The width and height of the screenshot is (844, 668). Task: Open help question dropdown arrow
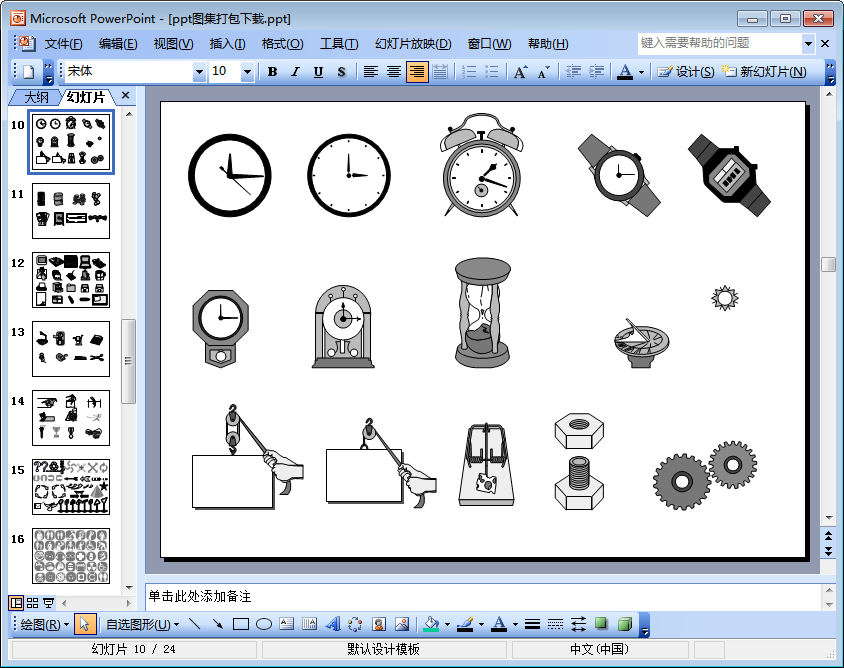808,44
